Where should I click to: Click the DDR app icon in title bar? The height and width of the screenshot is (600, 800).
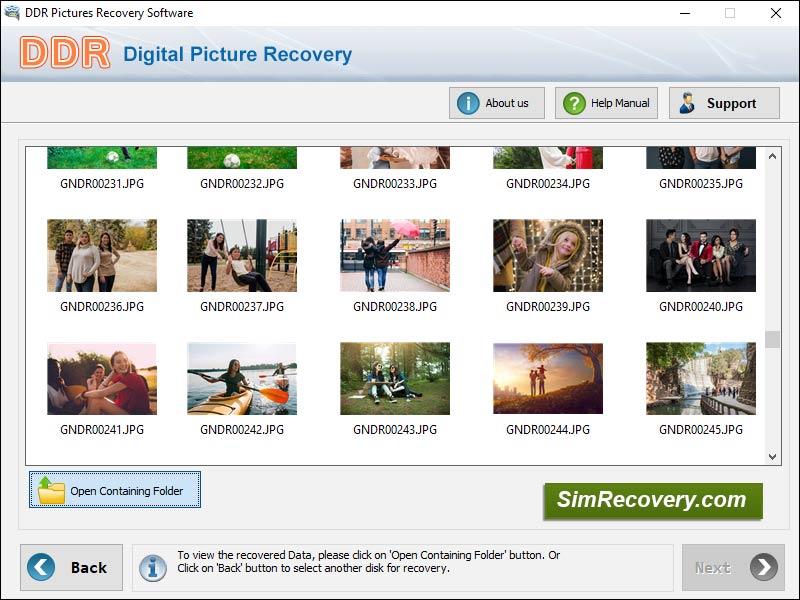[11, 12]
